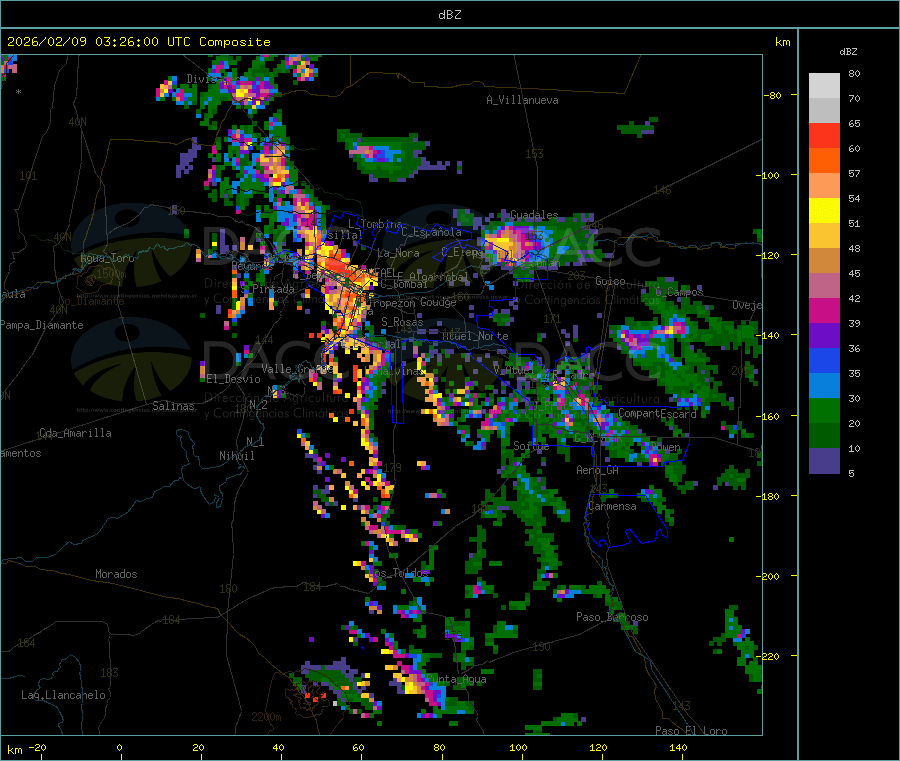This screenshot has height=761, width=900.
Task: Click the 'La_Nora' map label
Action: point(398,253)
